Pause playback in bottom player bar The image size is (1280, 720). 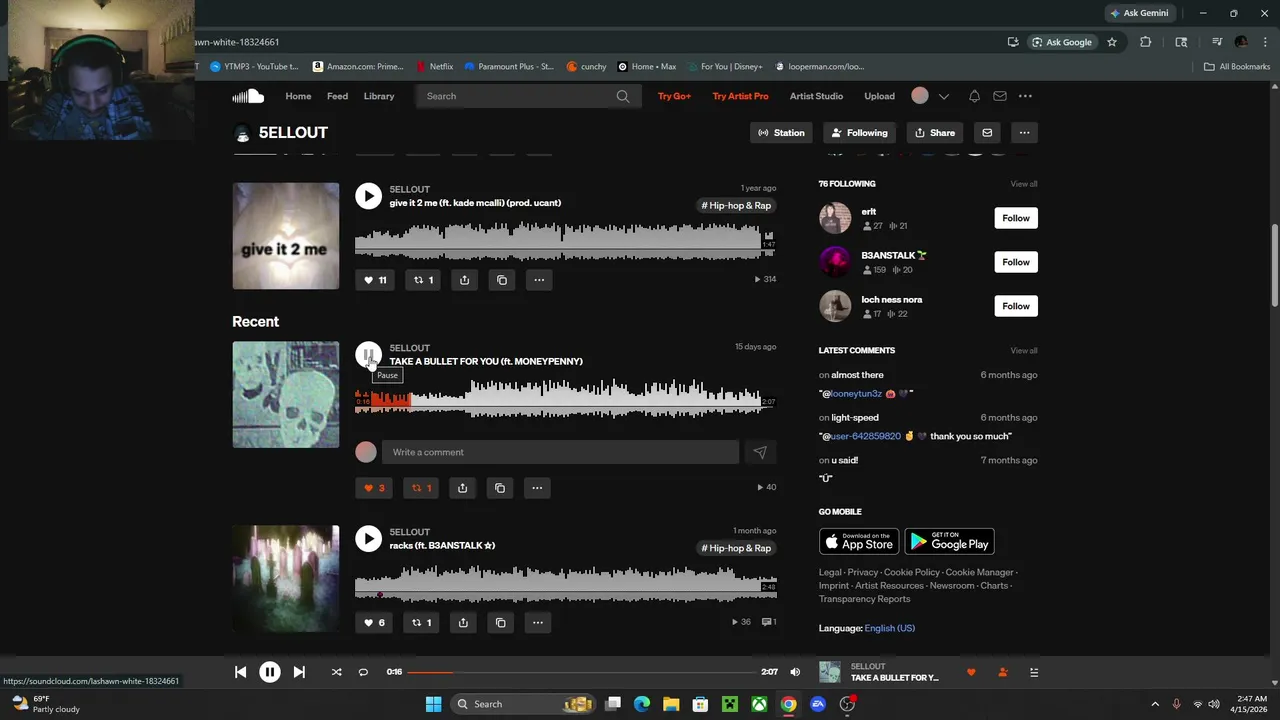tap(270, 672)
